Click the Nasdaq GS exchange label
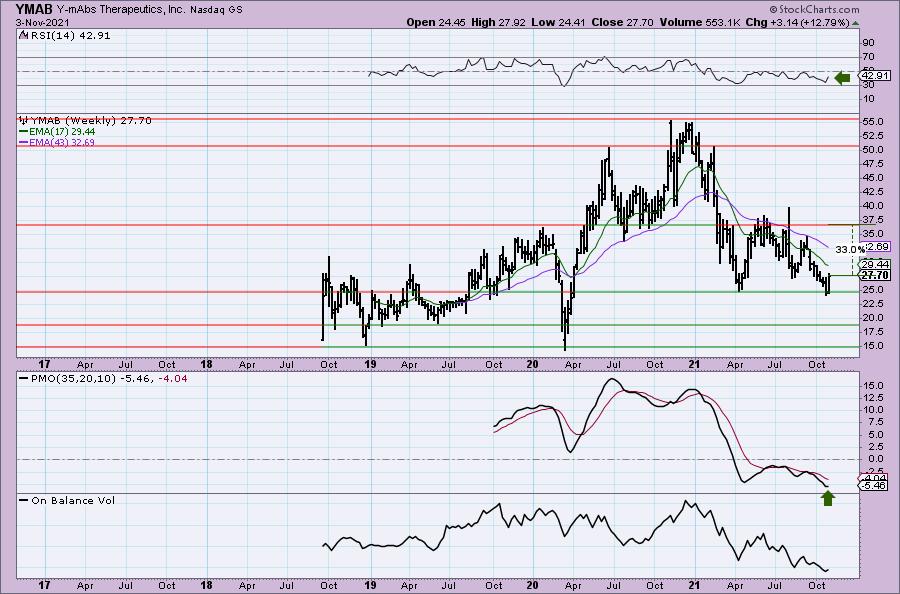 click(218, 10)
